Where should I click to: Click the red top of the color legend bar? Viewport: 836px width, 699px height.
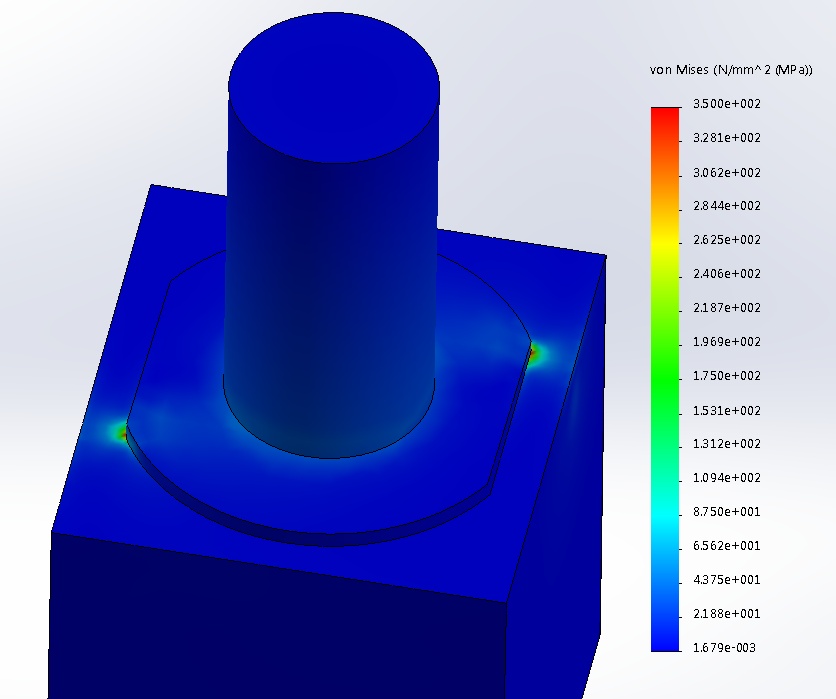(665, 115)
